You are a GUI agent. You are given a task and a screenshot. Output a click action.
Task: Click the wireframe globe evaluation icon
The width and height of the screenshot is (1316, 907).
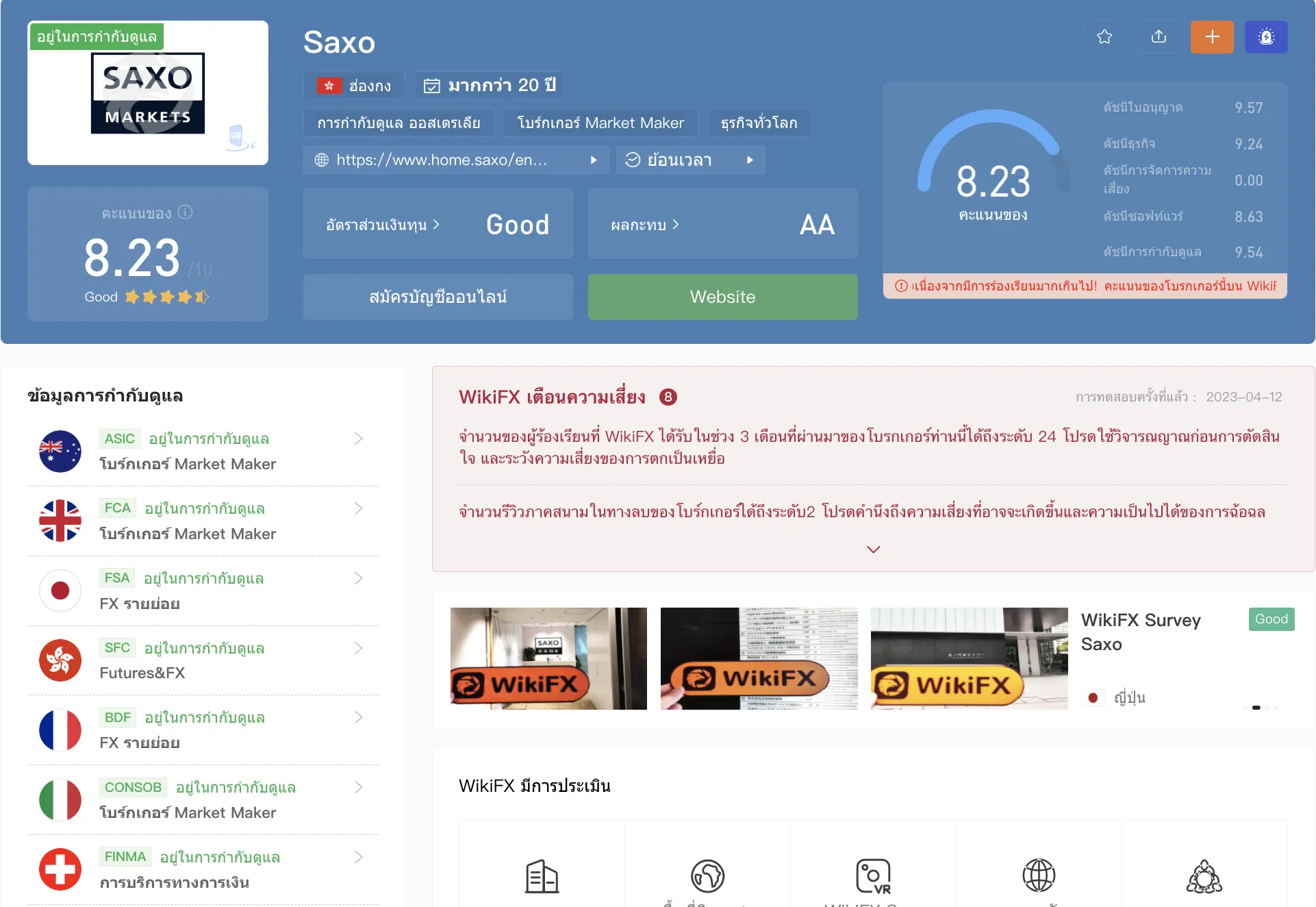(x=1039, y=875)
